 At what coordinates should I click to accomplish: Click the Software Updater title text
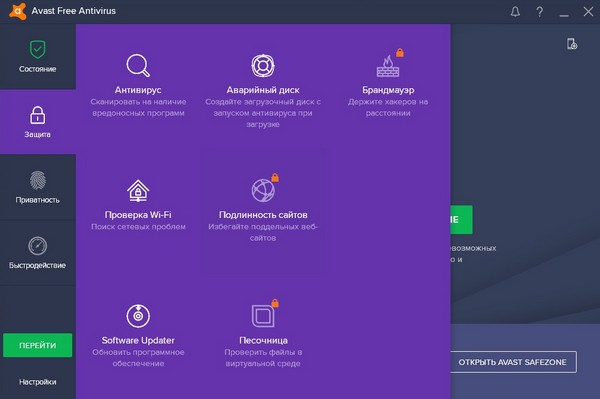pyautogui.click(x=138, y=340)
